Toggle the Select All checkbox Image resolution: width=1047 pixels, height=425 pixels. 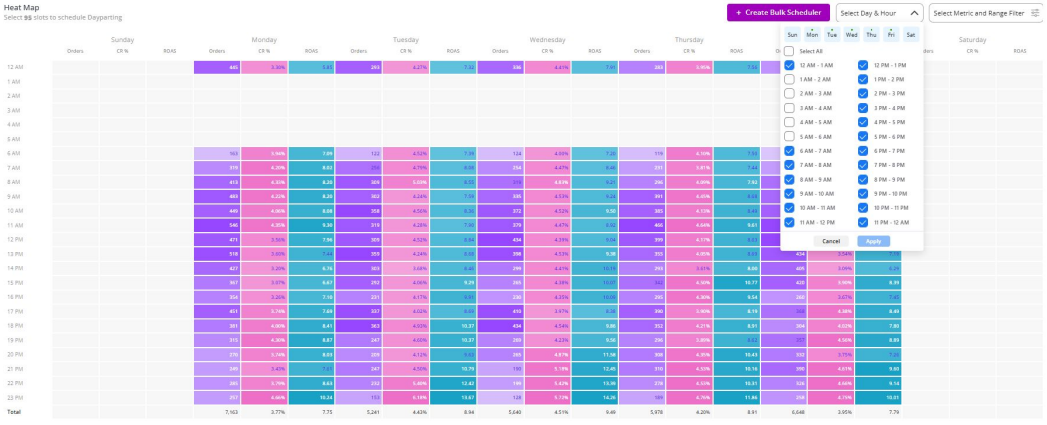click(790, 50)
